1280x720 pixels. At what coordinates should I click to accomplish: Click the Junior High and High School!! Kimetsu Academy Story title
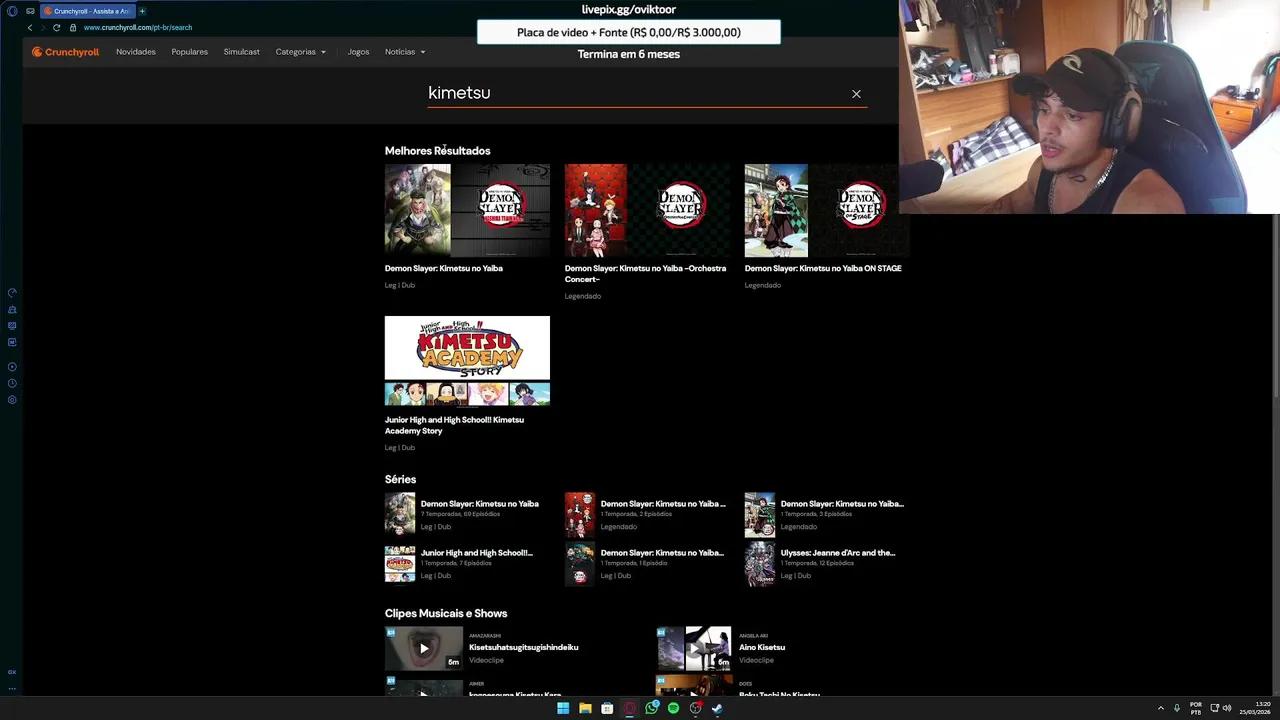click(x=454, y=425)
